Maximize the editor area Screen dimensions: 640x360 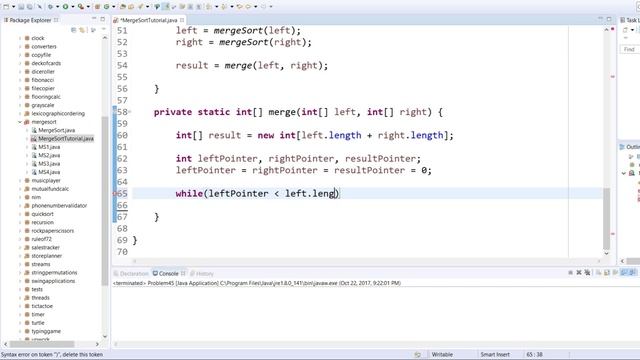pos(609,19)
